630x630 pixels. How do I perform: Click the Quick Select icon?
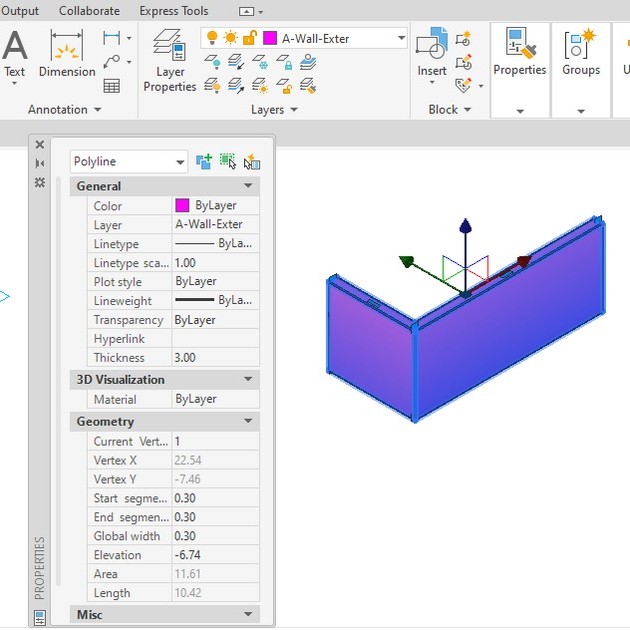point(252,162)
